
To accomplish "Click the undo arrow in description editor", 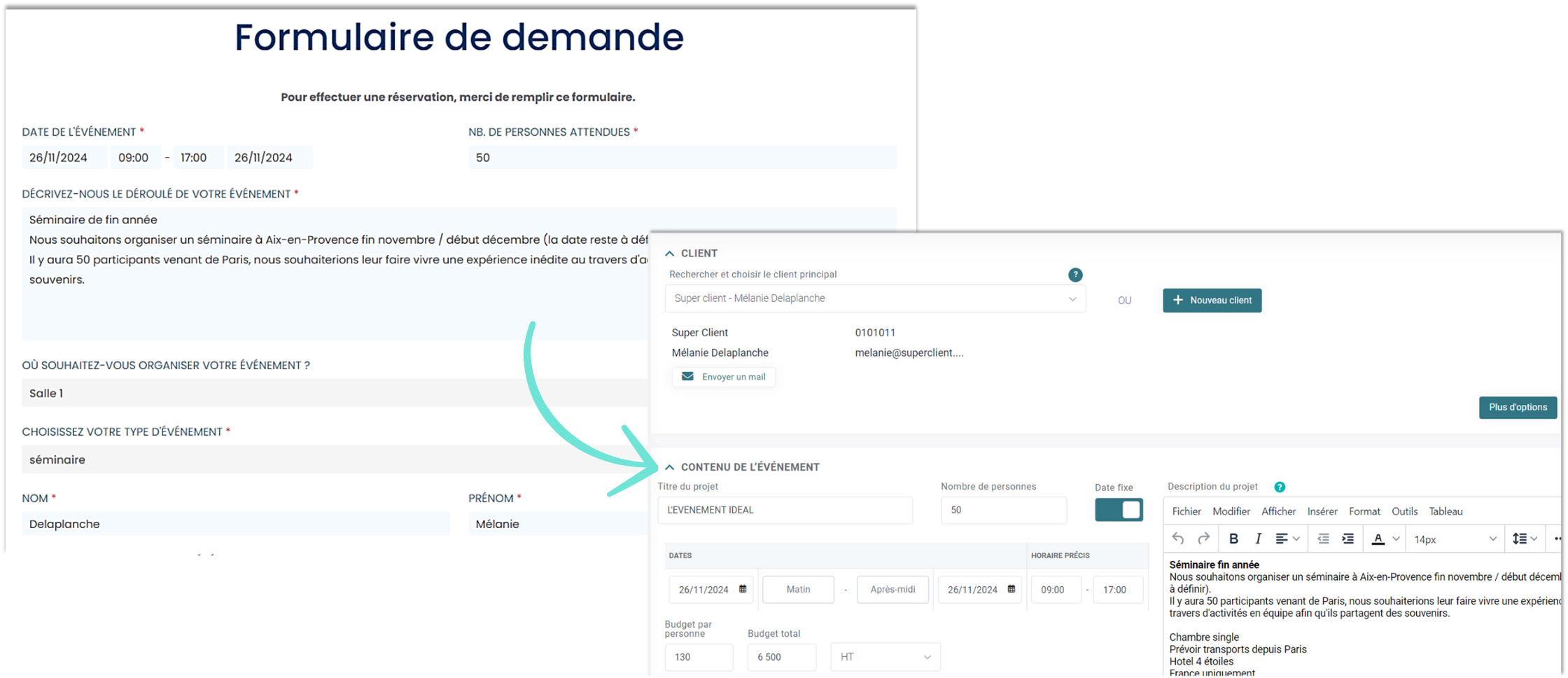I will point(1178,539).
